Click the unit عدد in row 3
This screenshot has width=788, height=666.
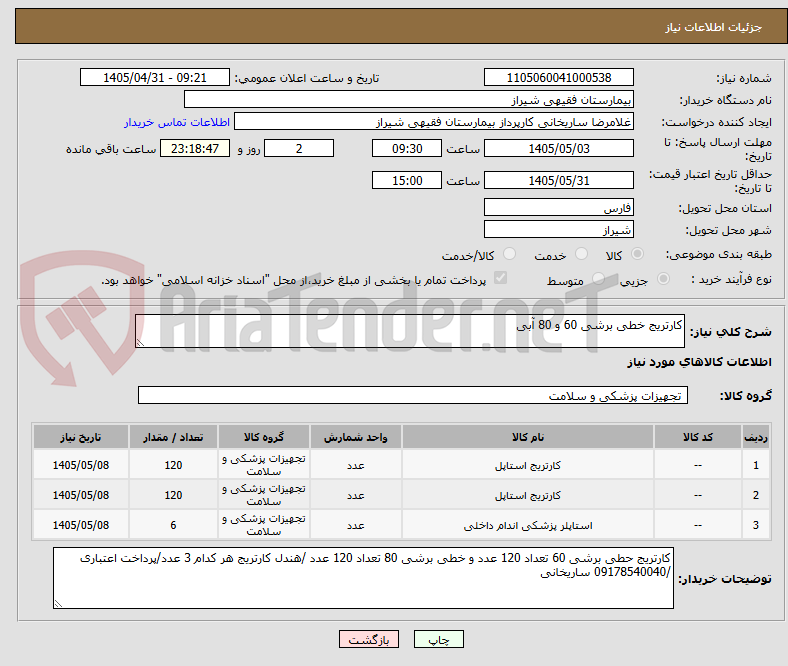[x=356, y=526]
